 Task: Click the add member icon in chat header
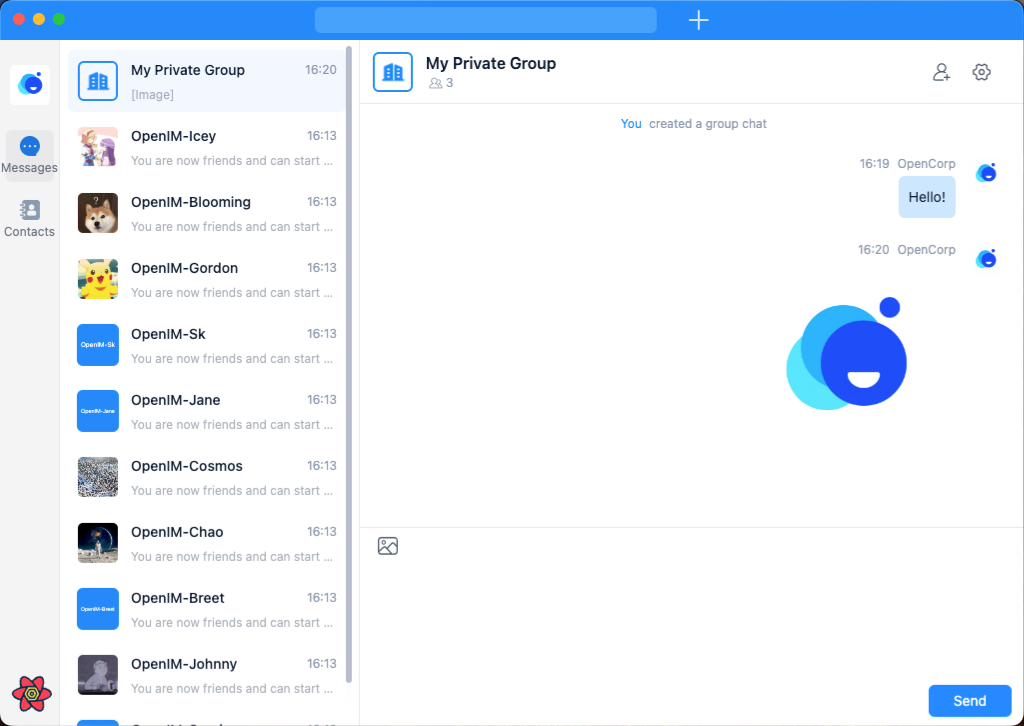pos(941,72)
